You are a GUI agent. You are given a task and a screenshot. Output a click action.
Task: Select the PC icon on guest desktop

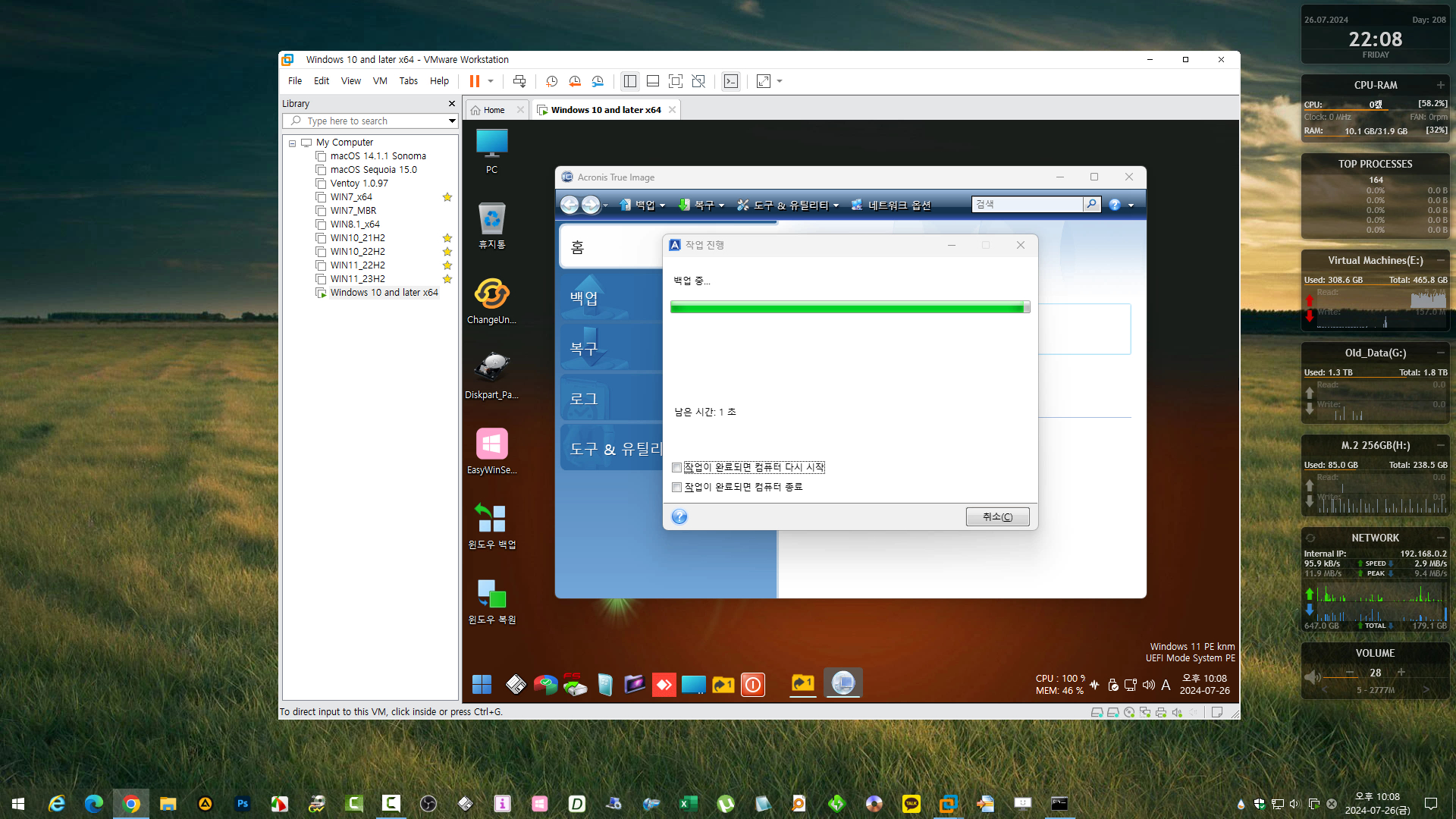491,150
